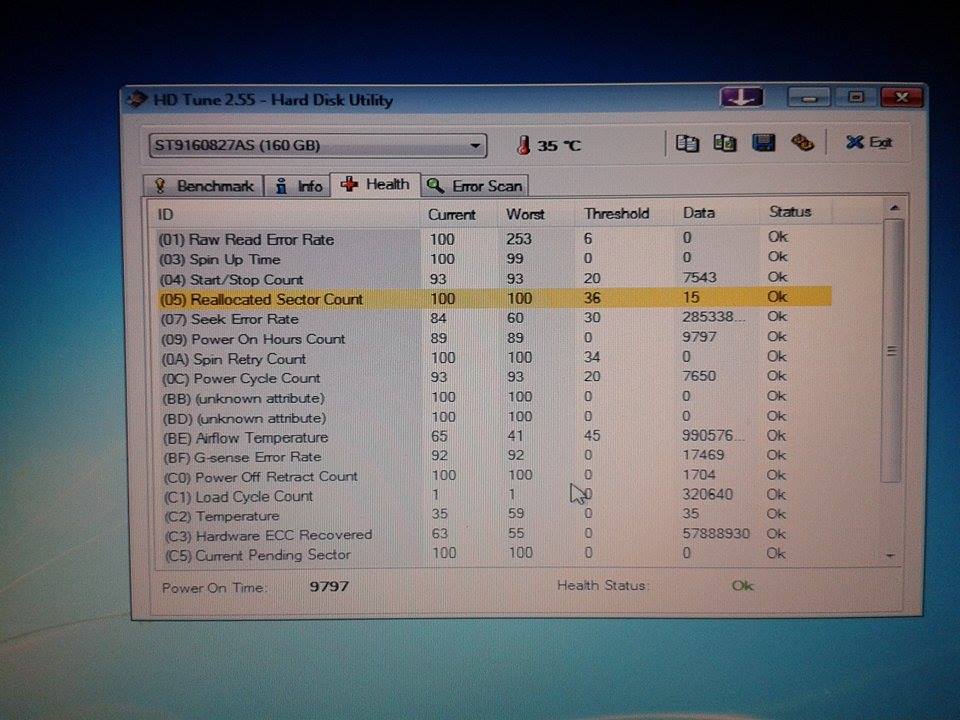Select the "(07) Seek Error Rate" row
This screenshot has height=720, width=960.
tap(493, 318)
